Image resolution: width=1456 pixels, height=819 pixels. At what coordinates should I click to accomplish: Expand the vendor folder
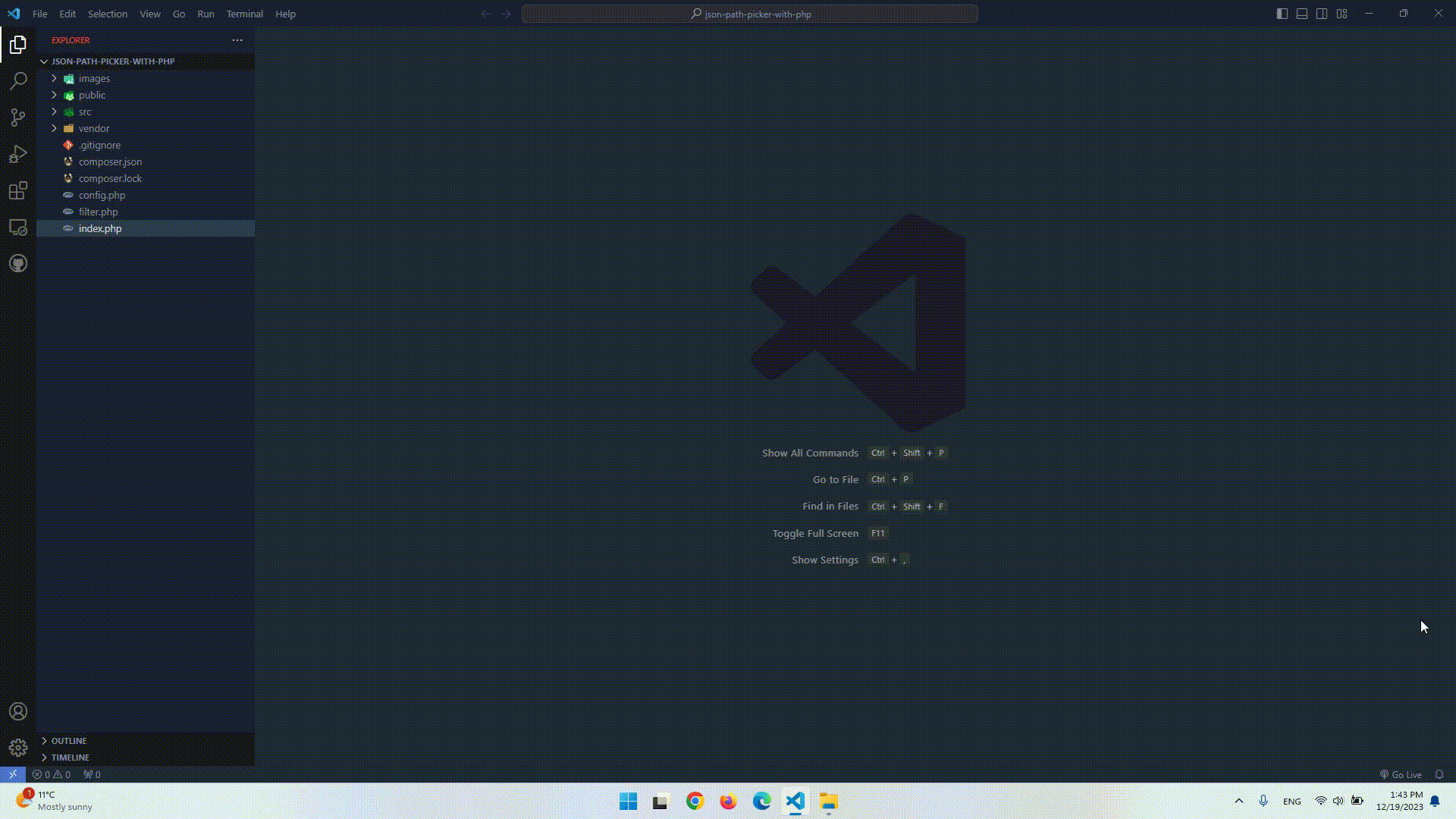(x=146, y=128)
